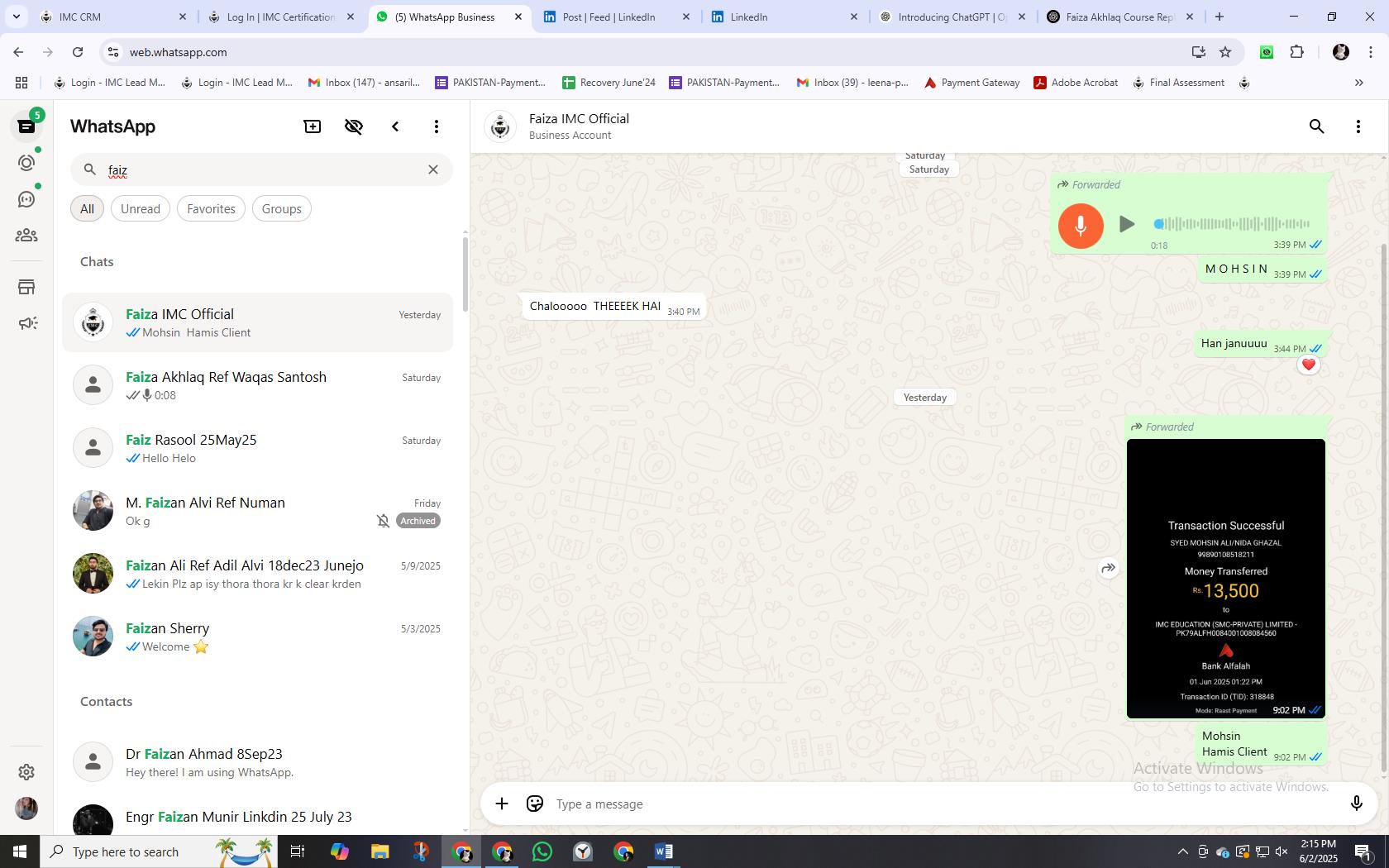Screen dimensions: 1389x868
Task: Open the tab groups grid icon in bookmarks bar
Action: click(21, 83)
